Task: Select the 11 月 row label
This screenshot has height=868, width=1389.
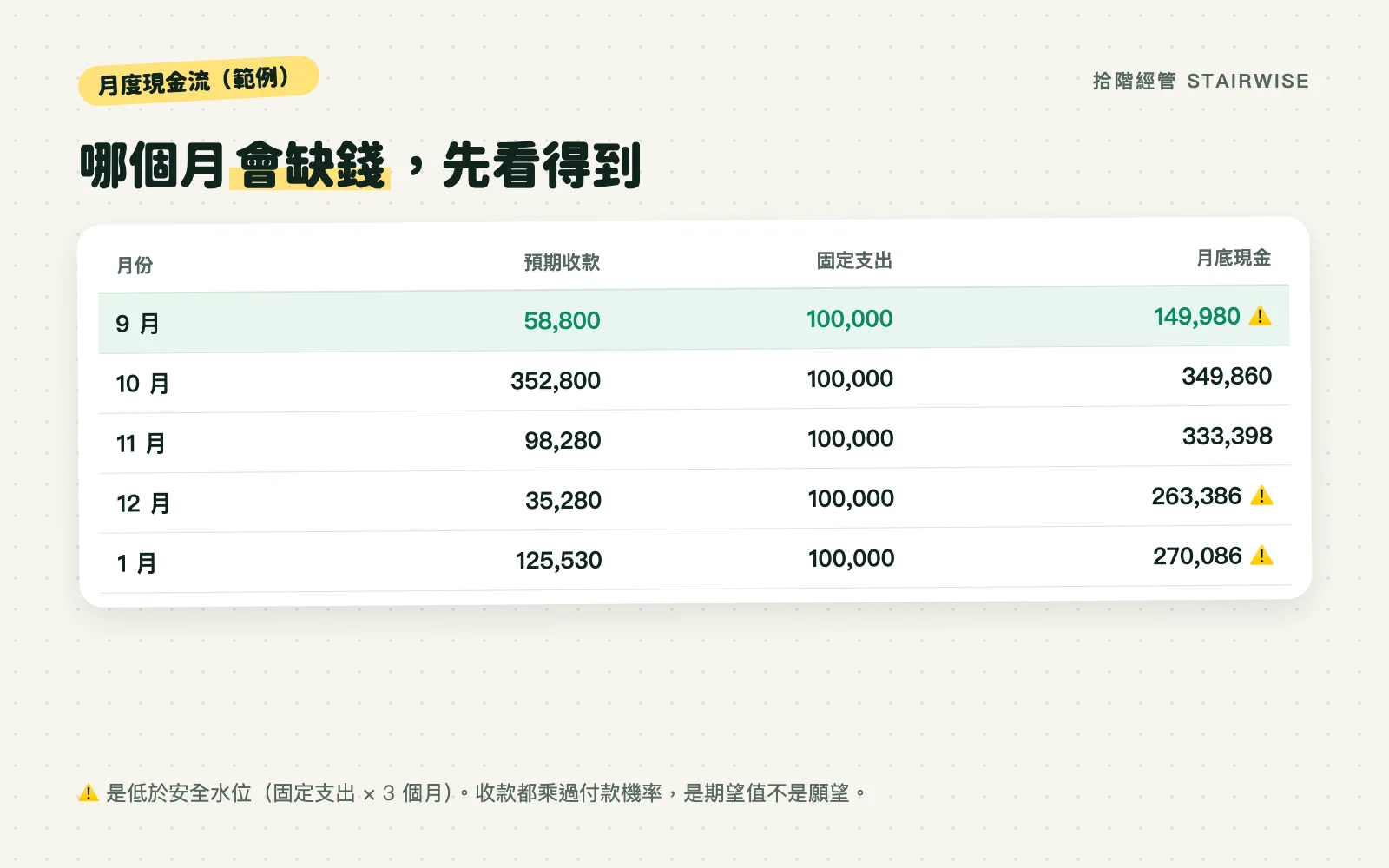Action: coord(141,444)
